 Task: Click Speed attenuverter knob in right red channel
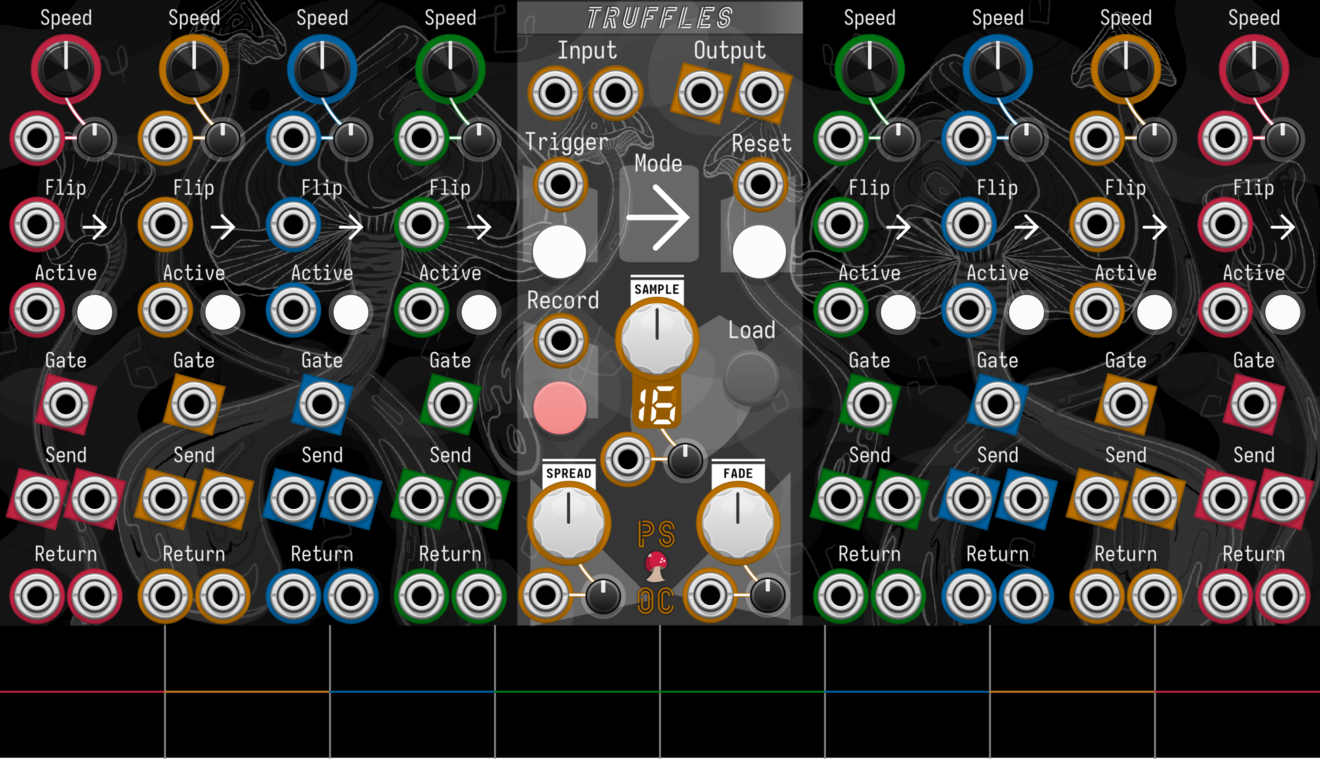1283,140
